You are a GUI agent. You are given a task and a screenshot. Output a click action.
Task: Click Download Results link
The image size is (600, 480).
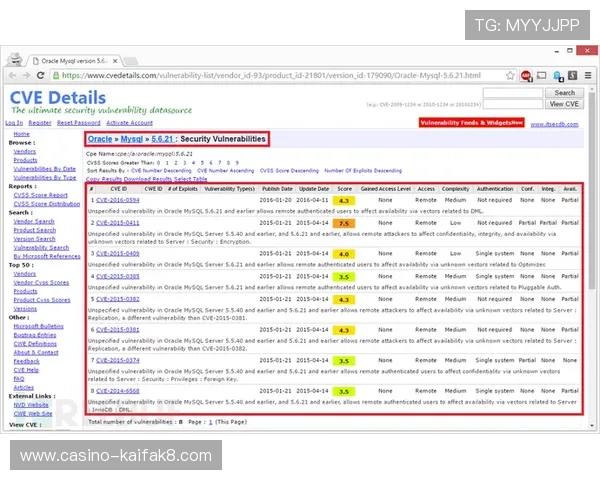(148, 179)
